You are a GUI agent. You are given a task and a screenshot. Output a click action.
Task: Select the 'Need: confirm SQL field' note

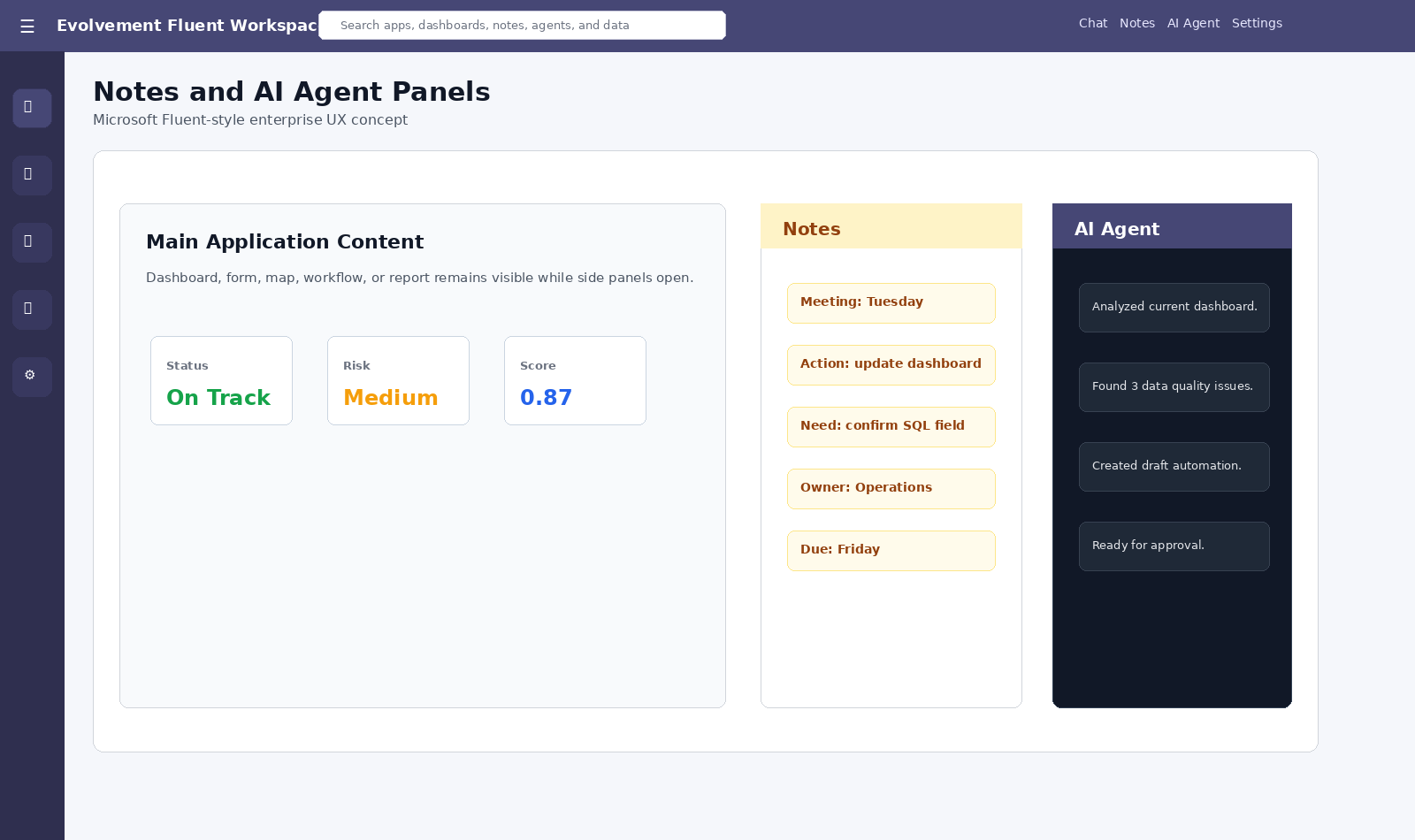[x=891, y=427]
